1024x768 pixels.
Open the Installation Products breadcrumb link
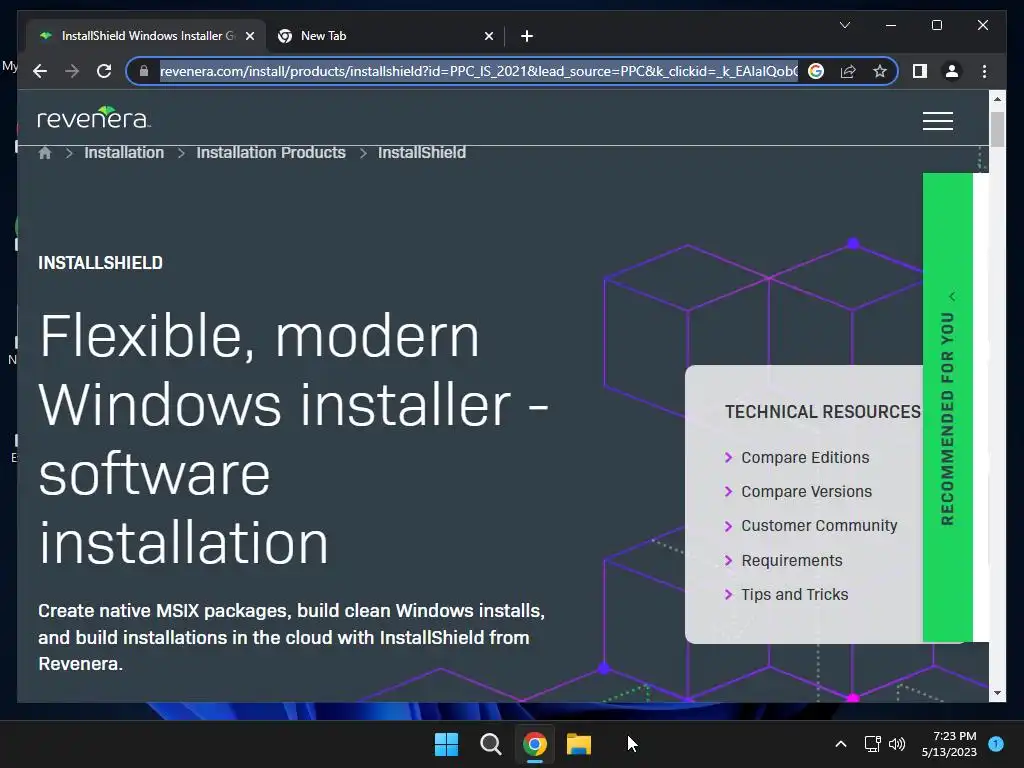pyautogui.click(x=271, y=153)
